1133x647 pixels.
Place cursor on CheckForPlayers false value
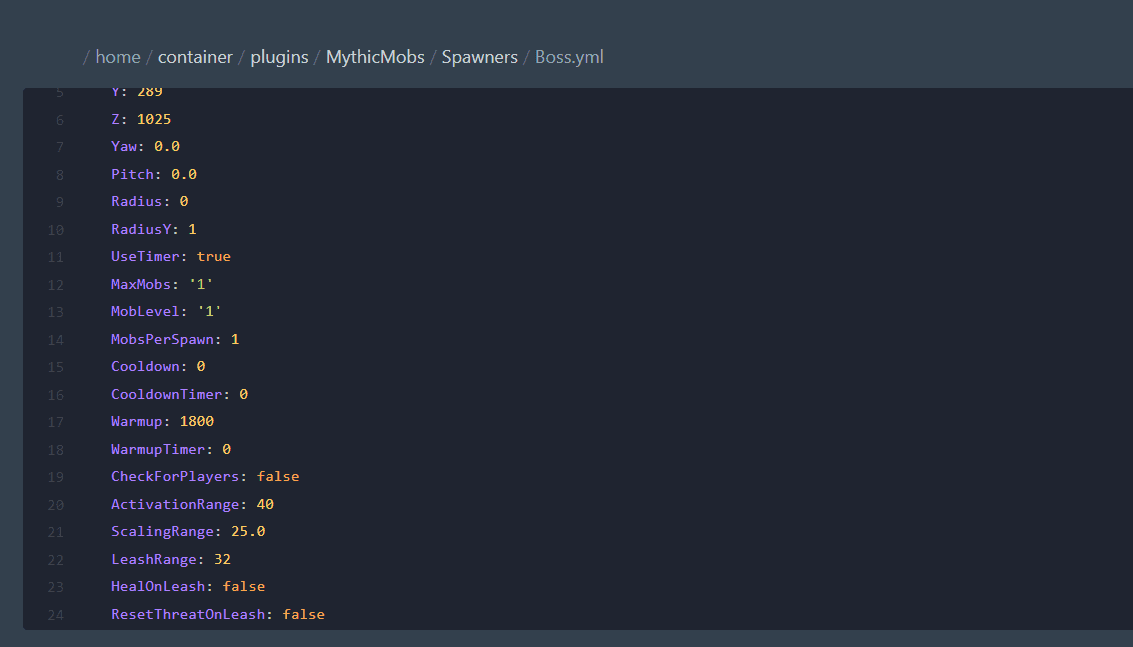tap(278, 477)
